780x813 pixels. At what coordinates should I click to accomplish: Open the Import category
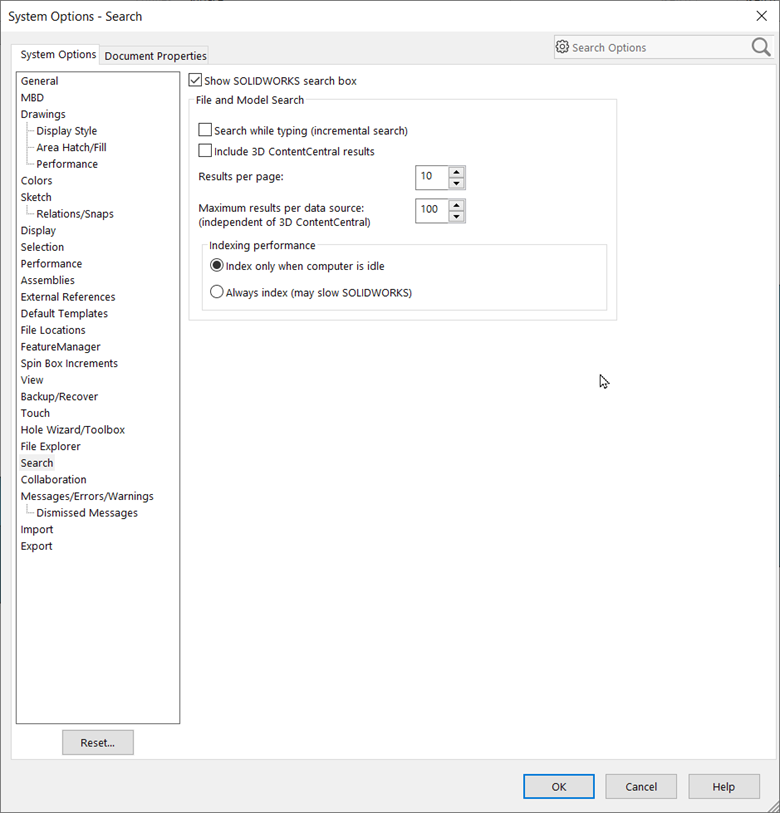pyautogui.click(x=37, y=529)
